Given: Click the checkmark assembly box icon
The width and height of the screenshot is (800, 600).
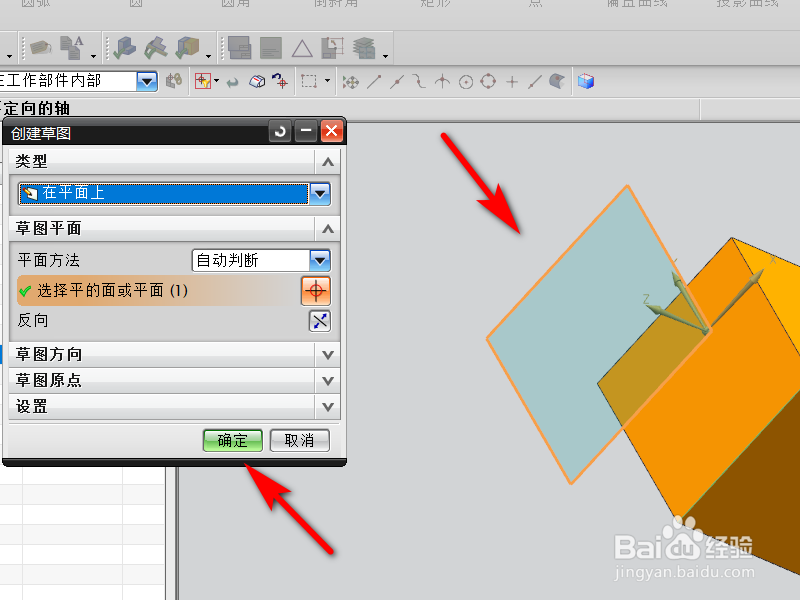Looking at the screenshot, I should (x=187, y=47).
